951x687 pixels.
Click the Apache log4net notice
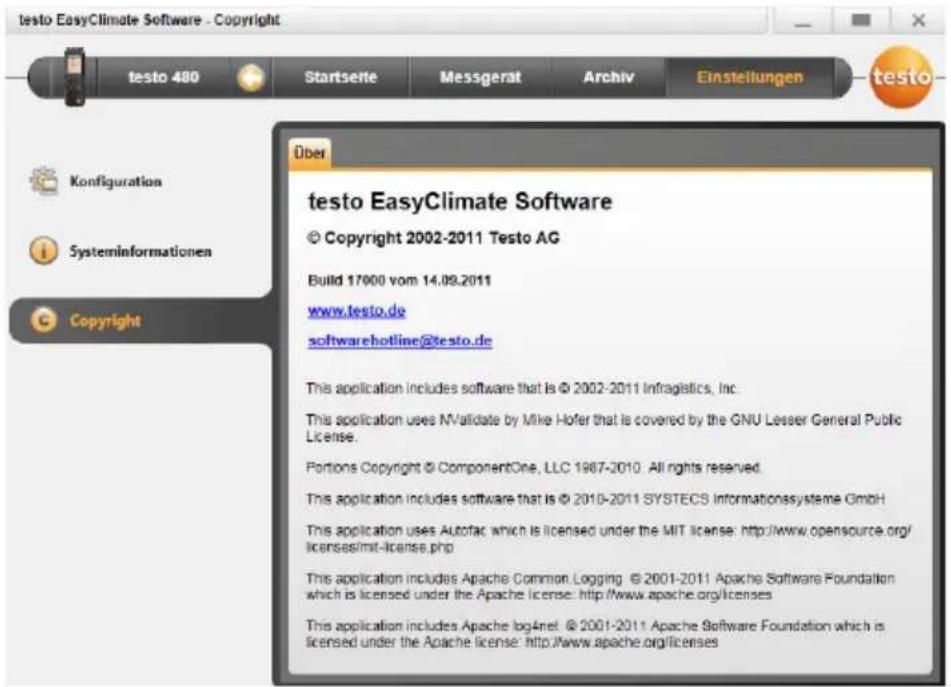[595, 634]
